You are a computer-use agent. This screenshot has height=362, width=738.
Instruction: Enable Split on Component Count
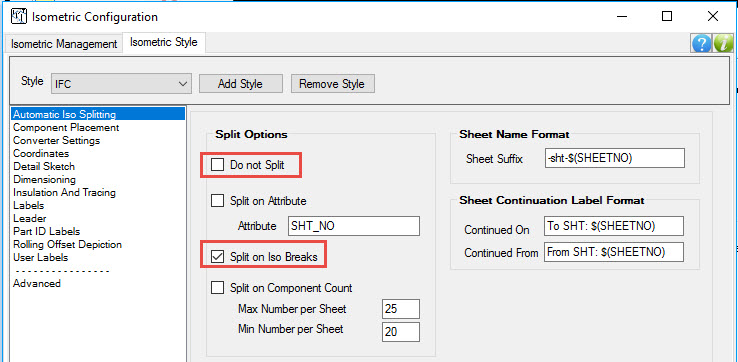click(217, 288)
